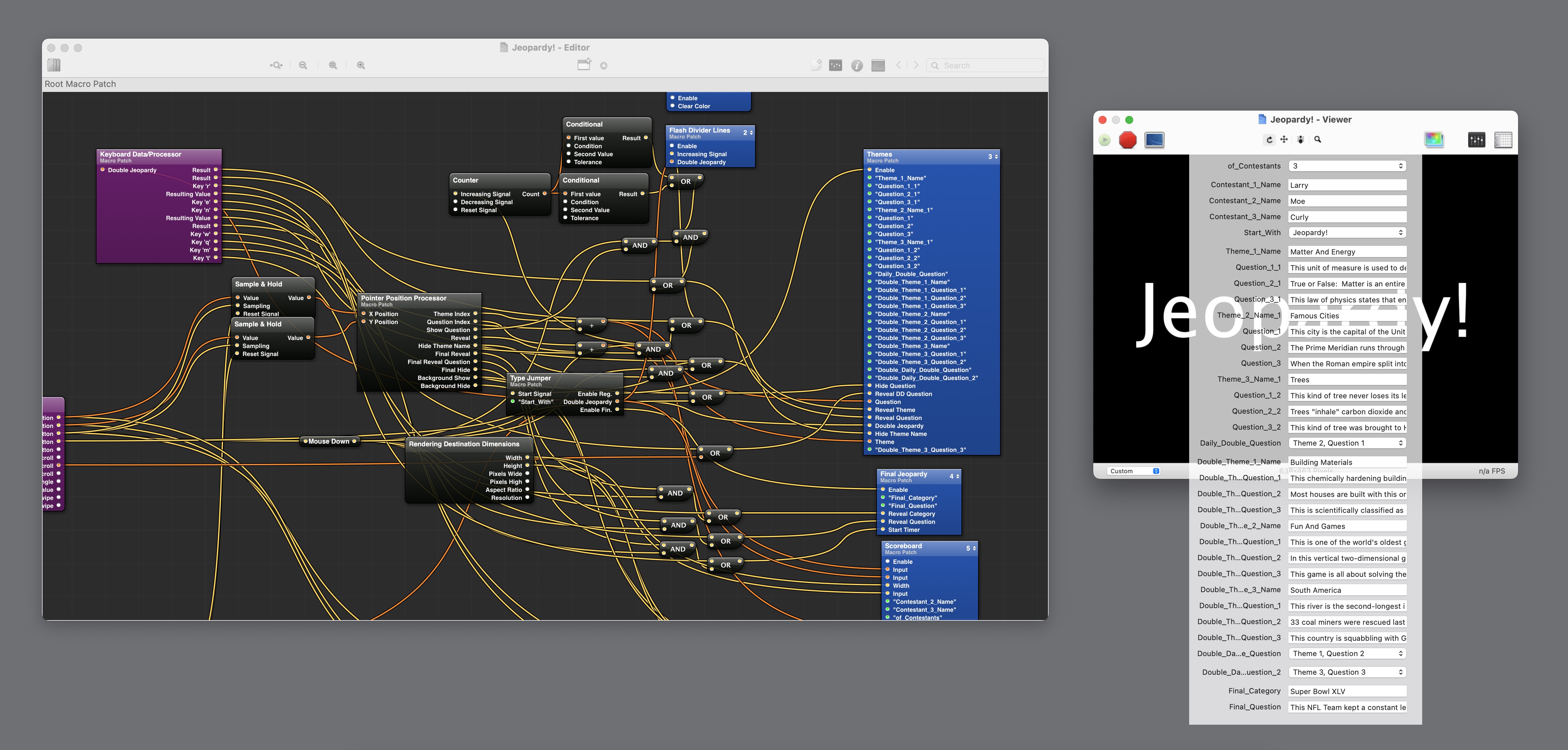
Task: Click the rainbow image rendering icon in Viewer
Action: click(1434, 140)
